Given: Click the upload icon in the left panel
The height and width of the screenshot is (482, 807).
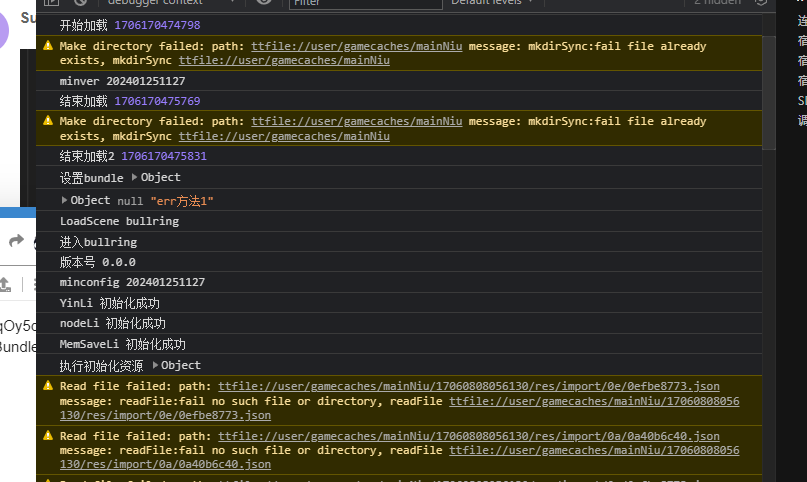Looking at the screenshot, I should point(4,283).
